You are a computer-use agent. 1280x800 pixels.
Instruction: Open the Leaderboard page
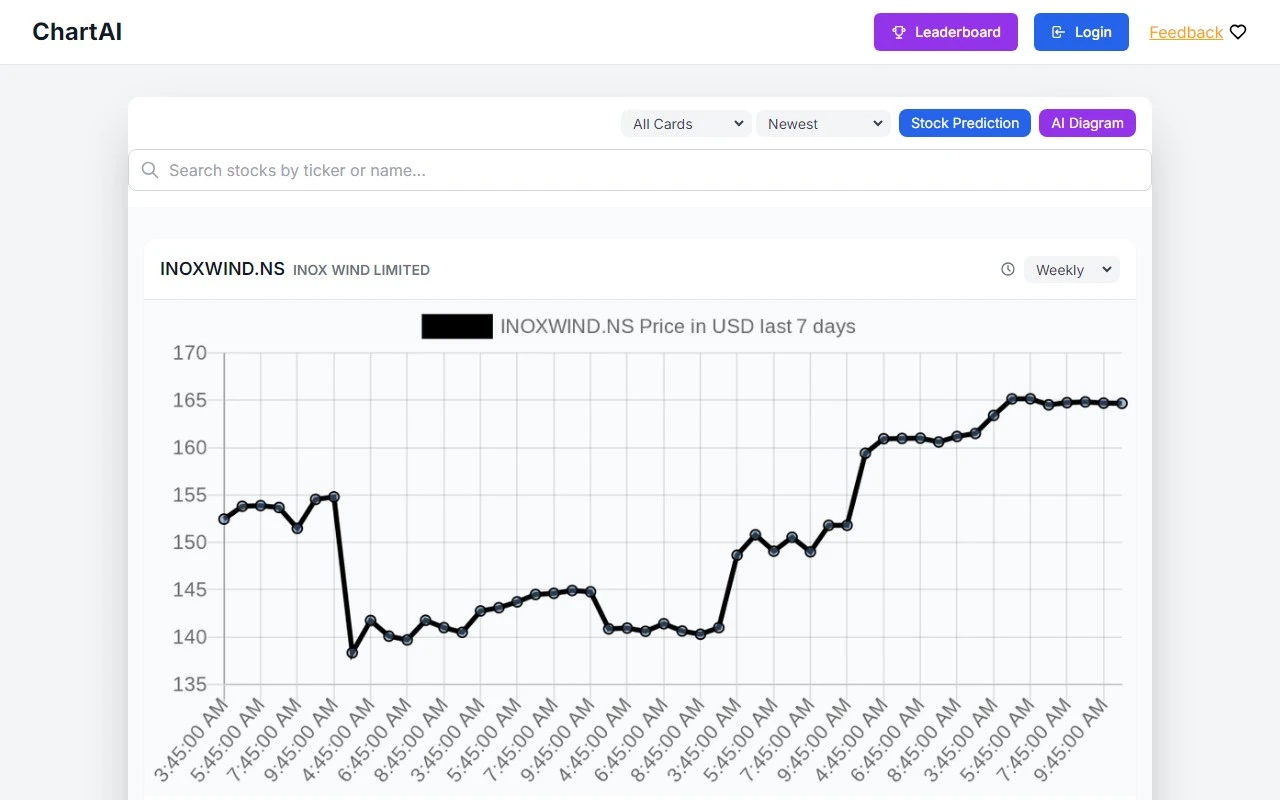point(946,32)
